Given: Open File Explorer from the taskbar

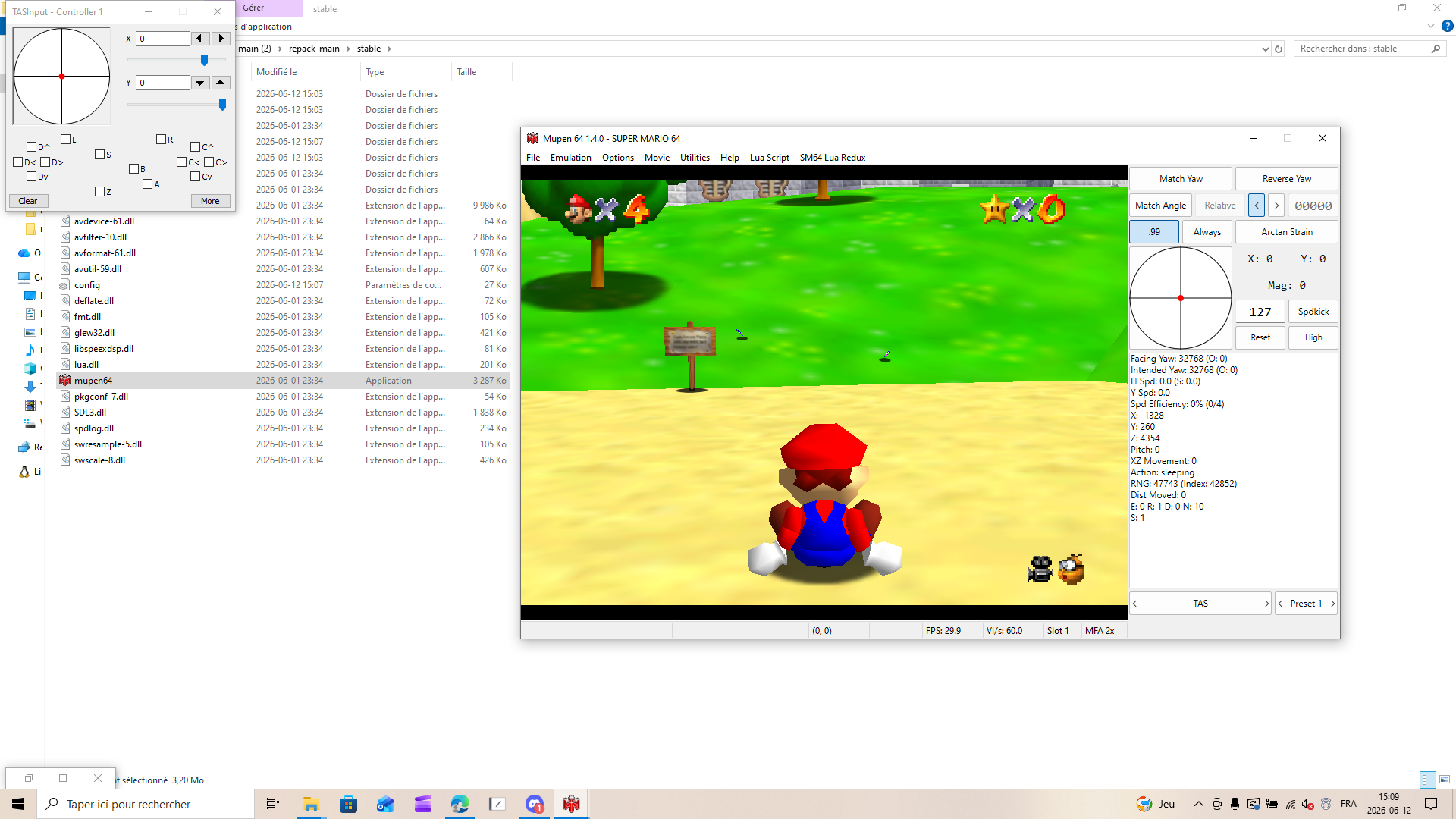Looking at the screenshot, I should [311, 804].
